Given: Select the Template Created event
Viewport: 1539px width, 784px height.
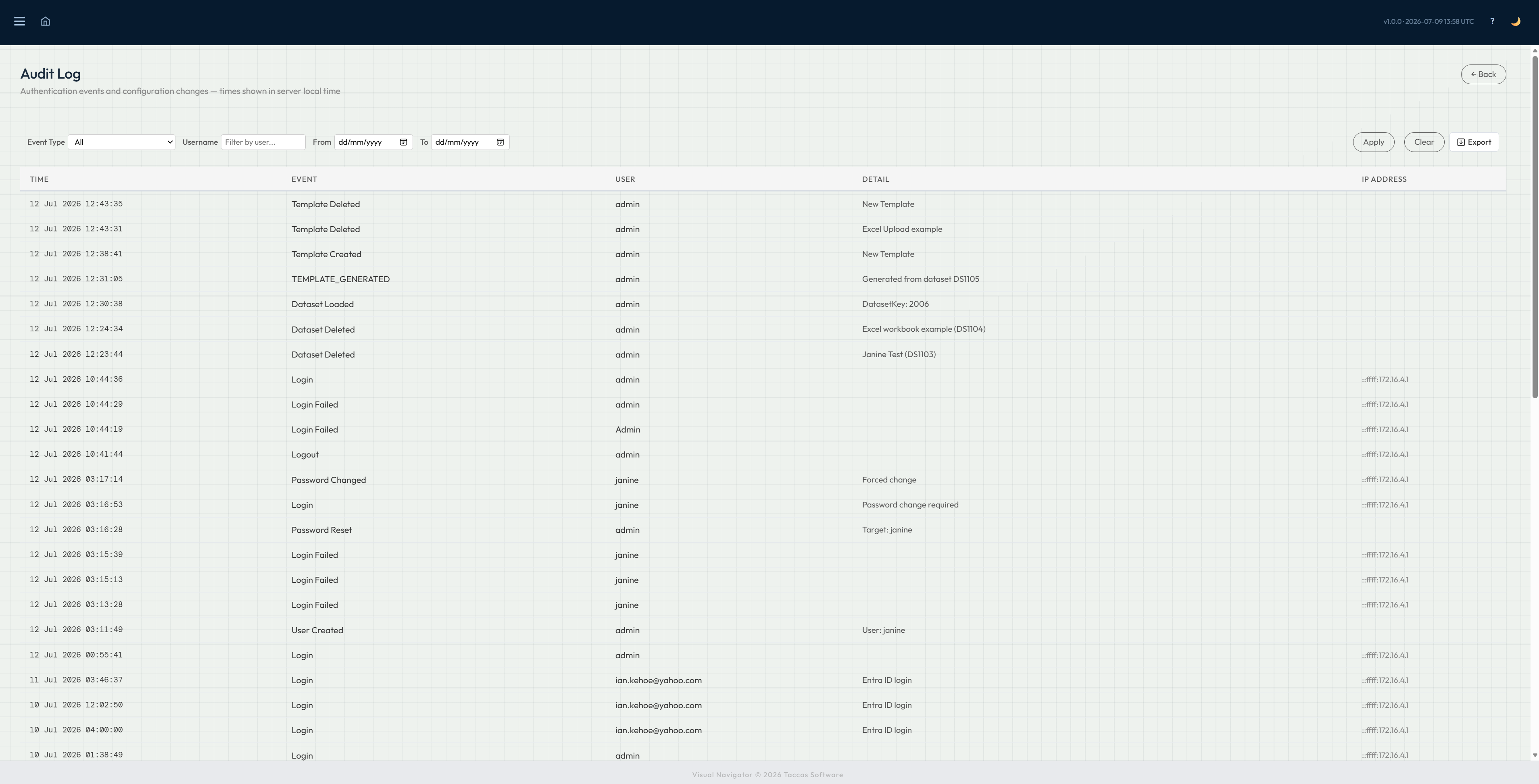Looking at the screenshot, I should [326, 254].
